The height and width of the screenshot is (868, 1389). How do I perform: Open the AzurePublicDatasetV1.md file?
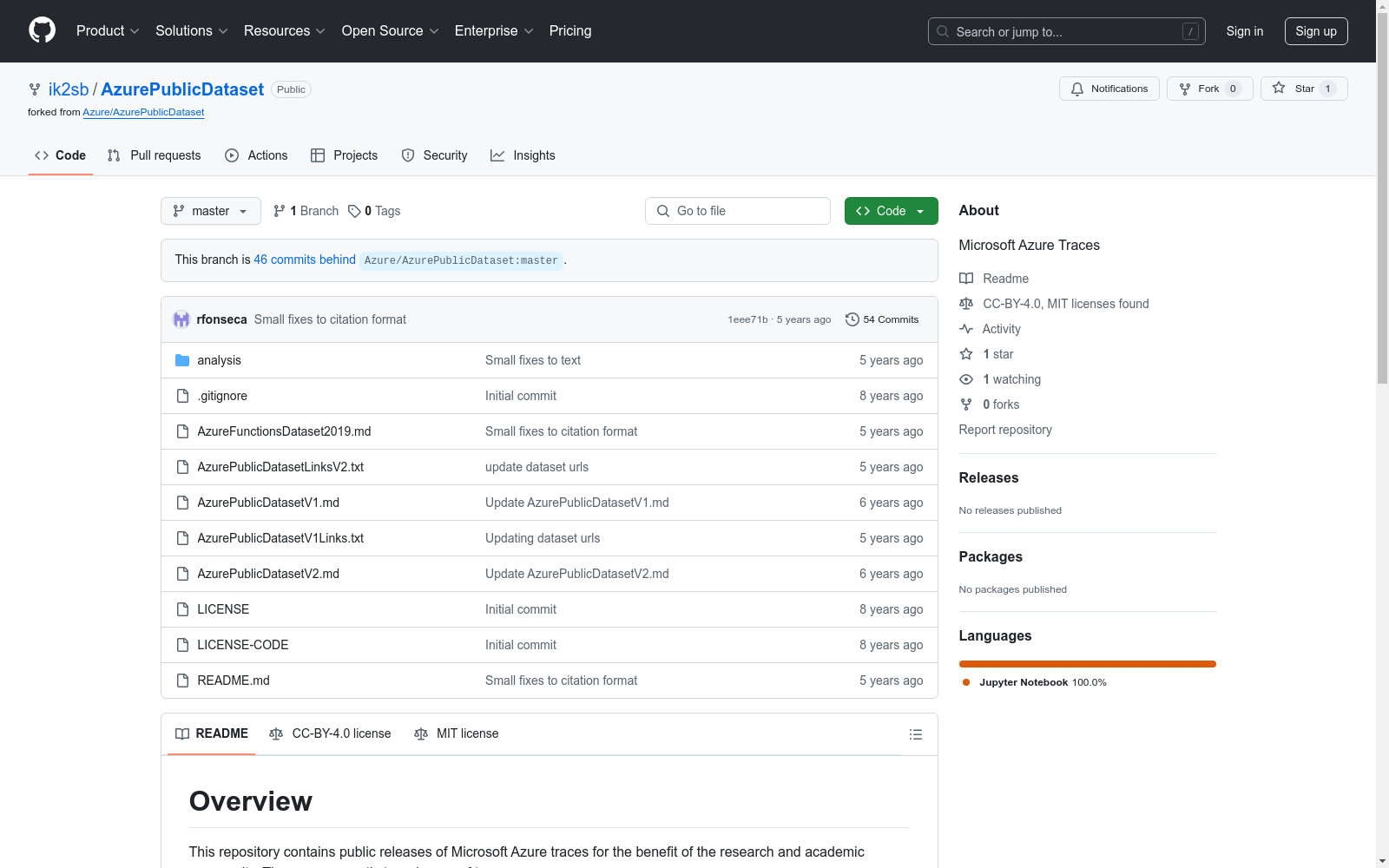point(268,503)
